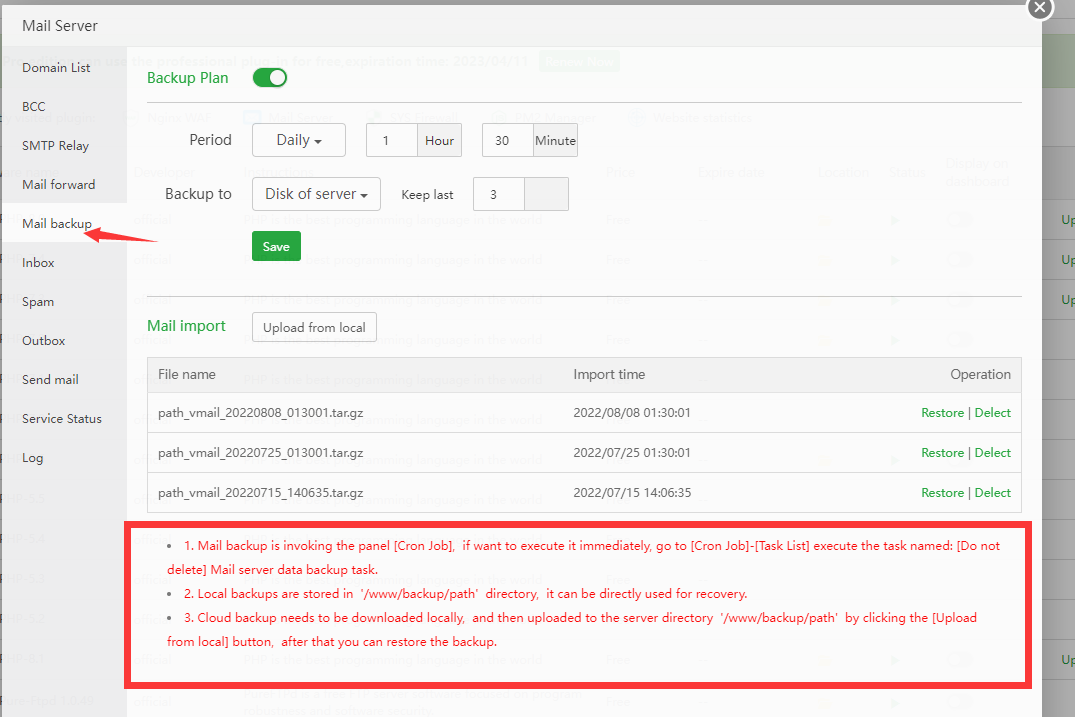Open Send mail section

[x=50, y=380]
